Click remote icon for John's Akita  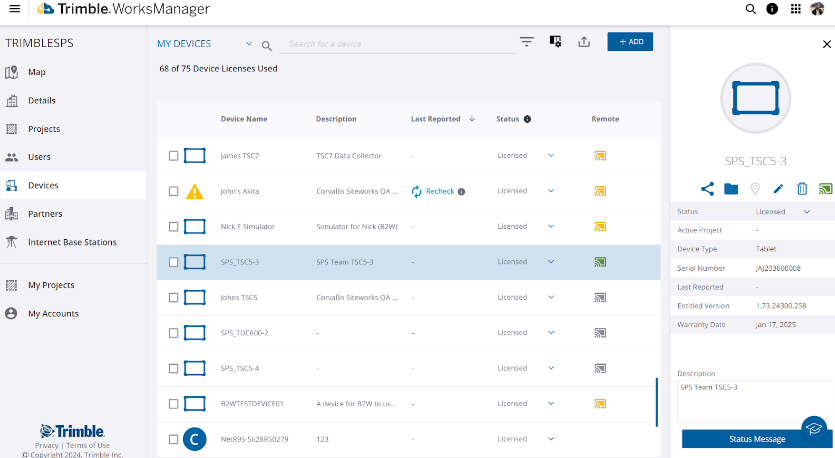click(600, 191)
